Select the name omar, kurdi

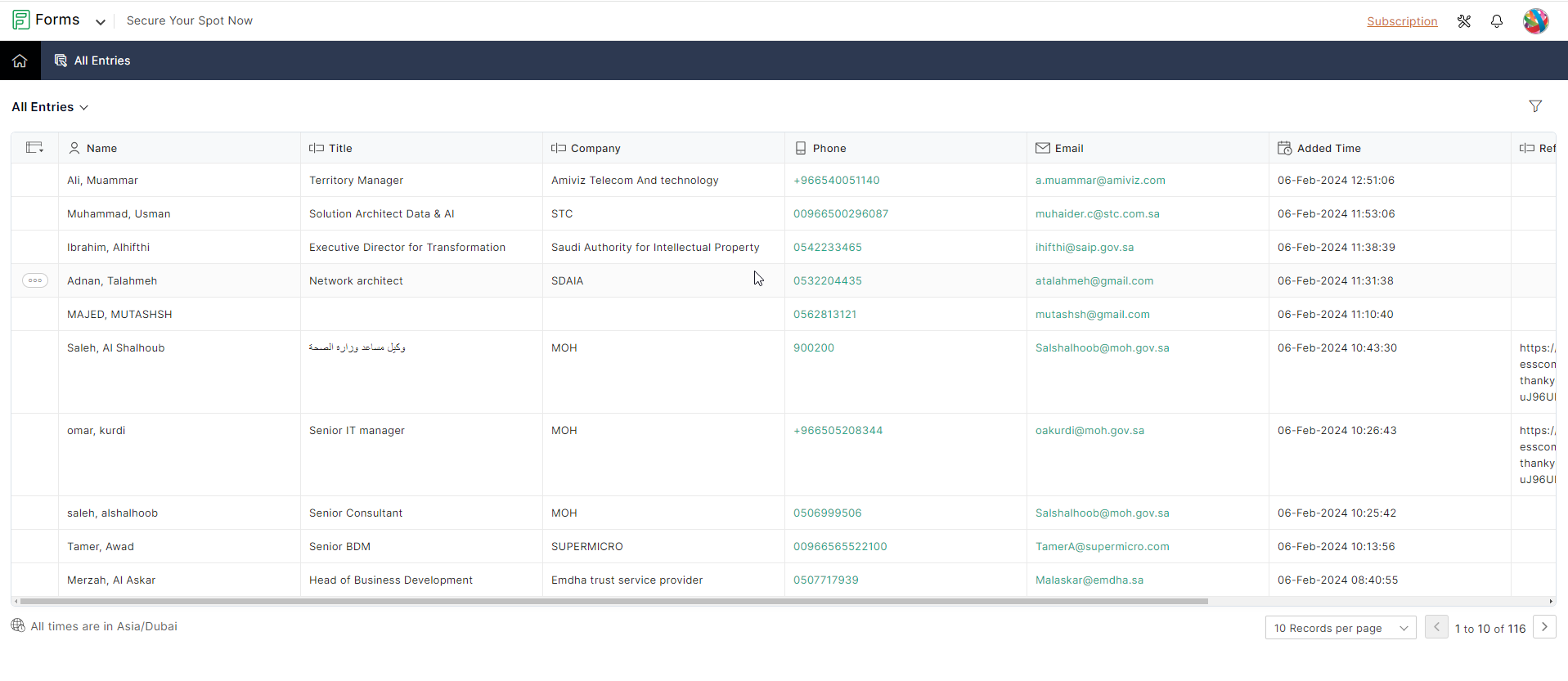click(96, 430)
